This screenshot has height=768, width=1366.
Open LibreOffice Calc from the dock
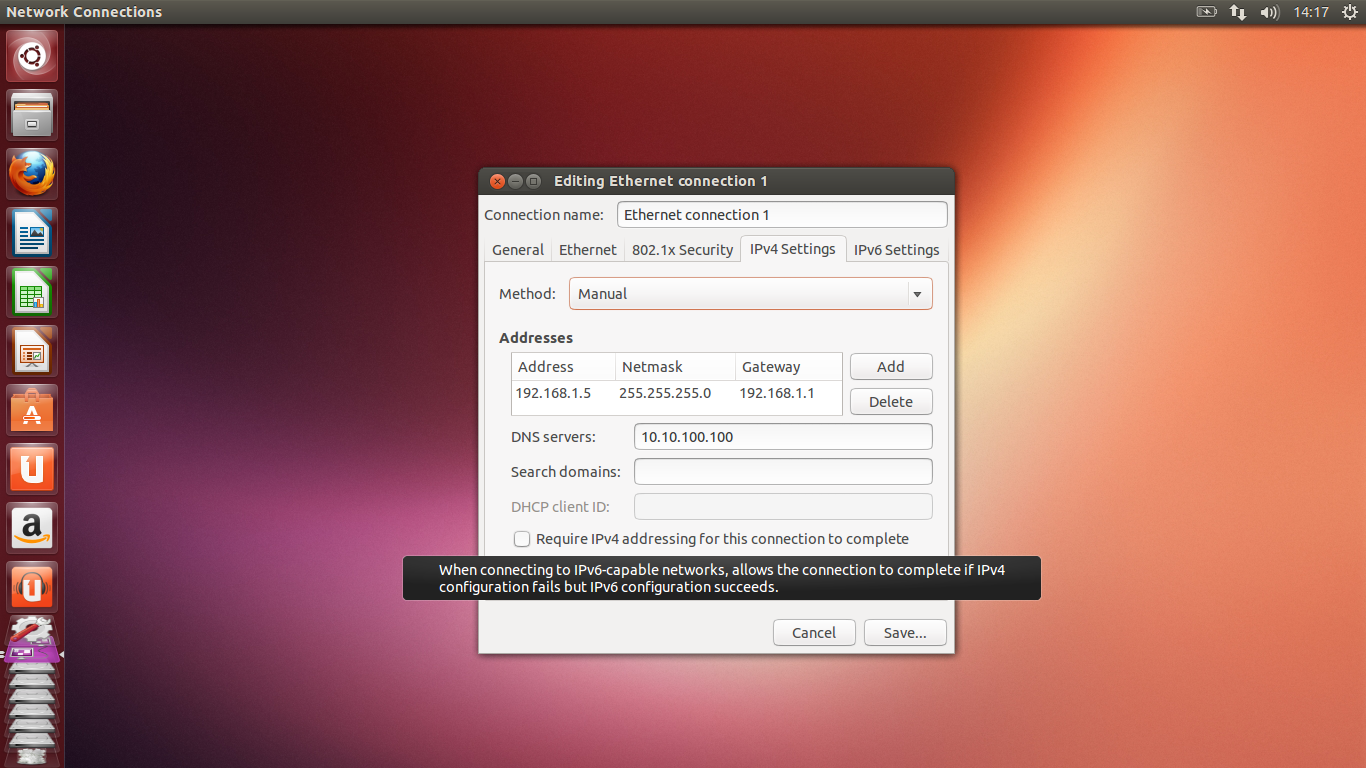31,291
